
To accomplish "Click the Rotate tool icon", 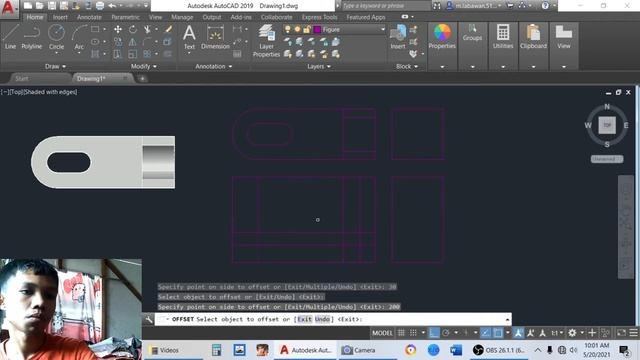I will (133, 29).
